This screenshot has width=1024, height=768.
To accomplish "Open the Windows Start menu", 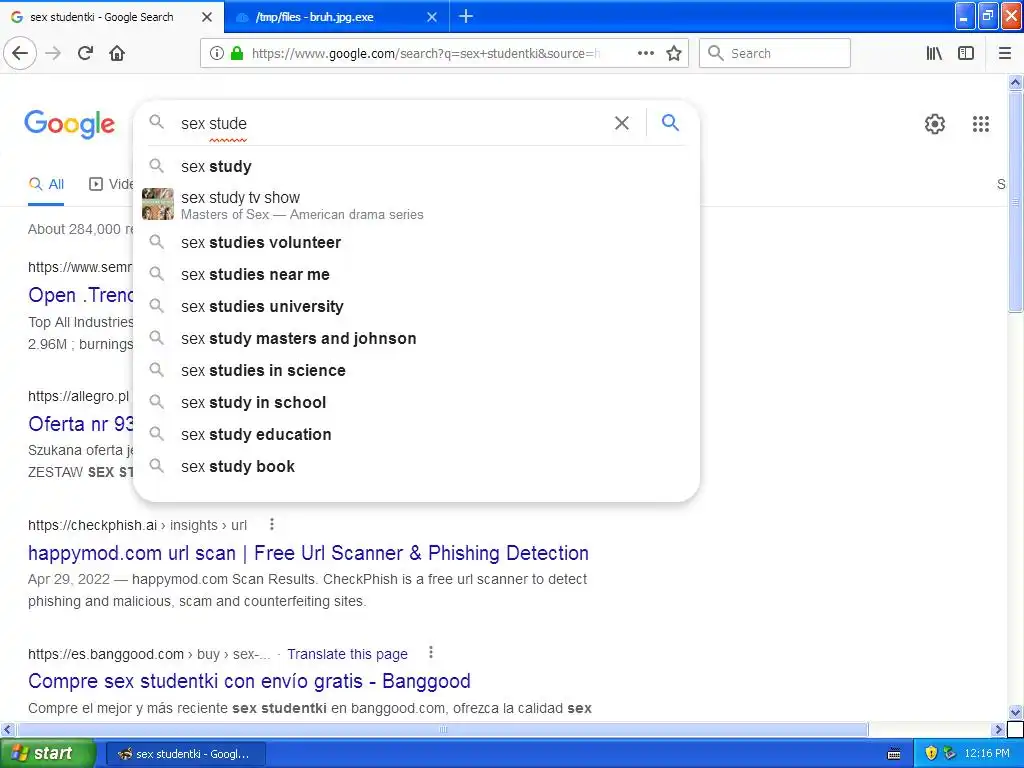I will click(x=48, y=753).
